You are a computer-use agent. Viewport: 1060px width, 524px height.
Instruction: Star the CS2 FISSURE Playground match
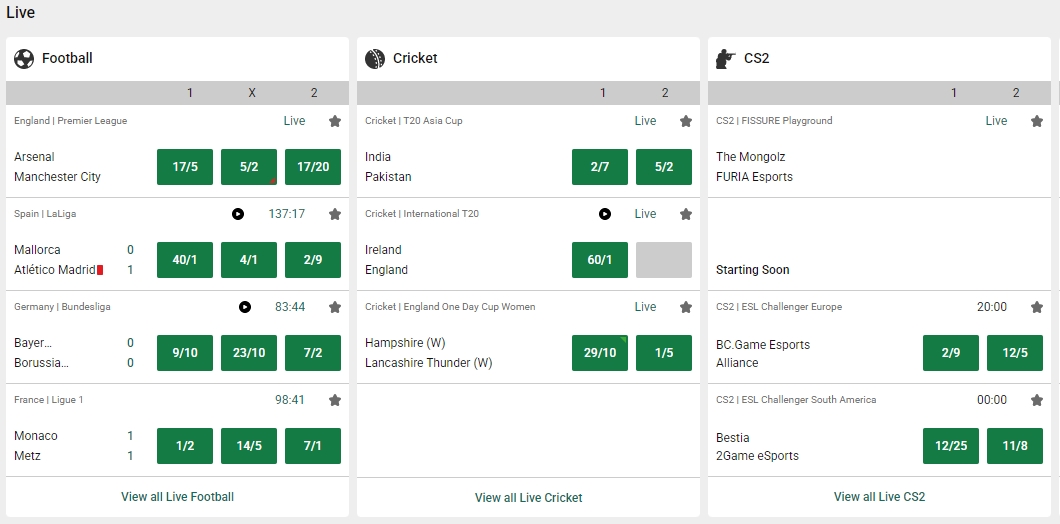[1037, 121]
